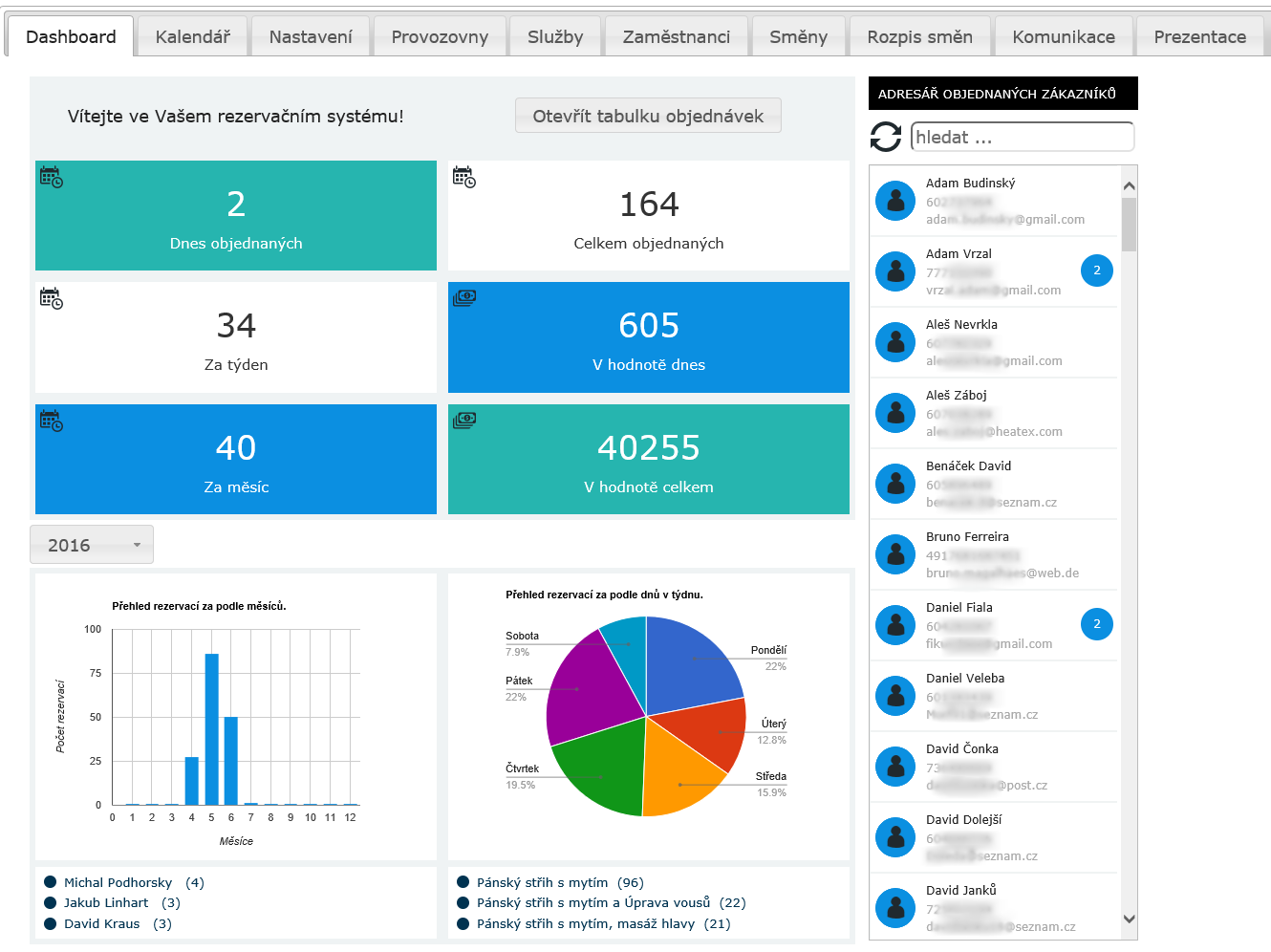Click the badge 2 next to Daniel Fiala
1271x952 pixels.
[x=1097, y=624]
